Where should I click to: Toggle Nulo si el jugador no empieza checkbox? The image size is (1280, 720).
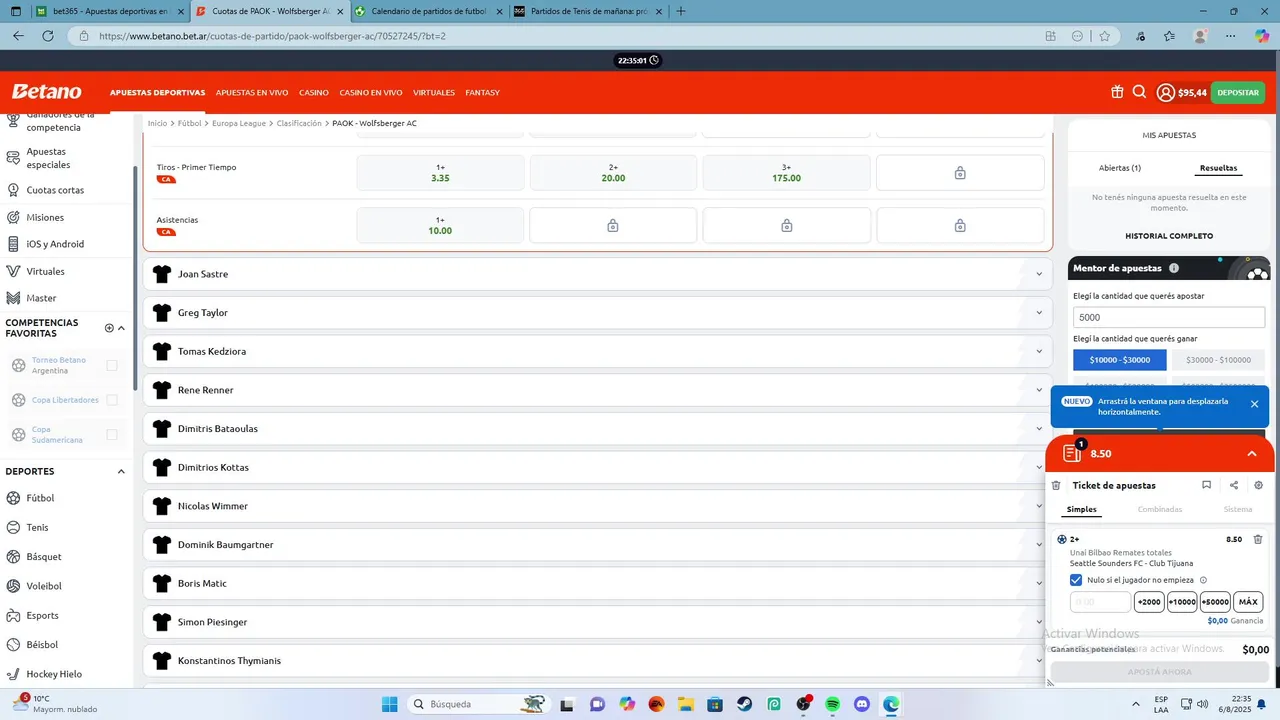[1076, 580]
